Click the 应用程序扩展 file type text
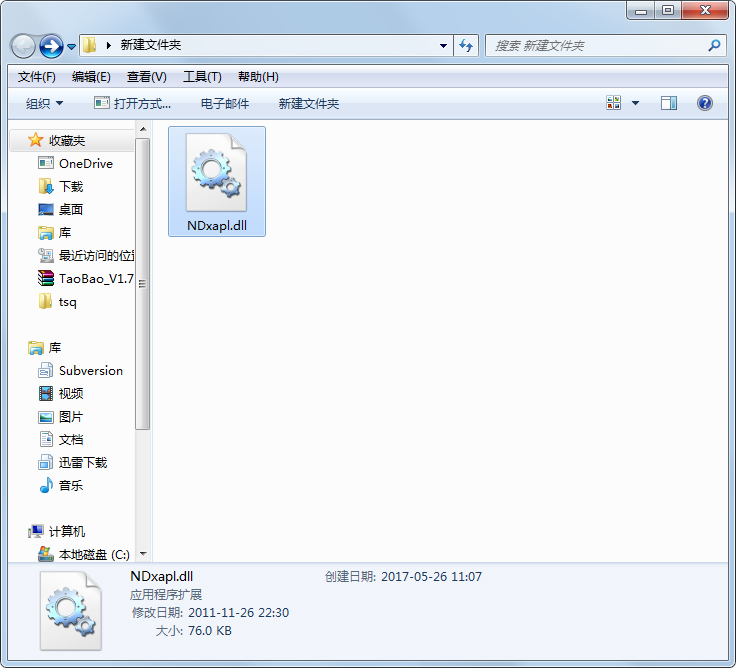This screenshot has width=736, height=668. coord(166,594)
